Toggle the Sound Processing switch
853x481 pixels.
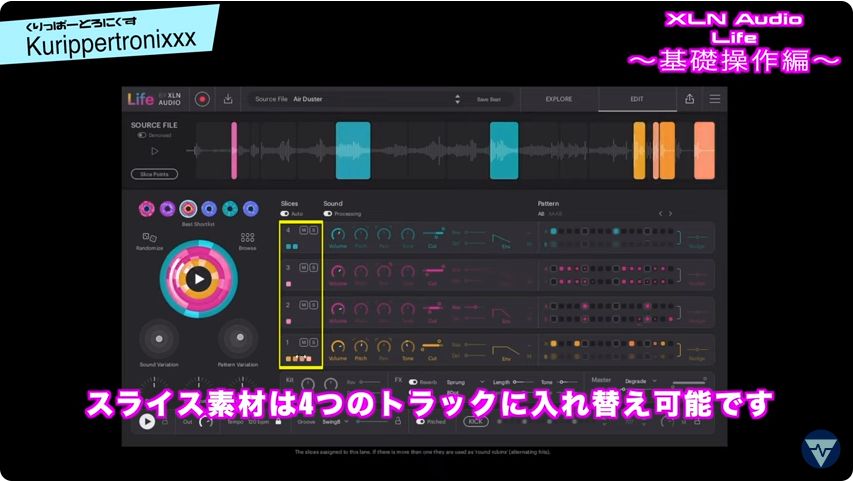(327, 214)
